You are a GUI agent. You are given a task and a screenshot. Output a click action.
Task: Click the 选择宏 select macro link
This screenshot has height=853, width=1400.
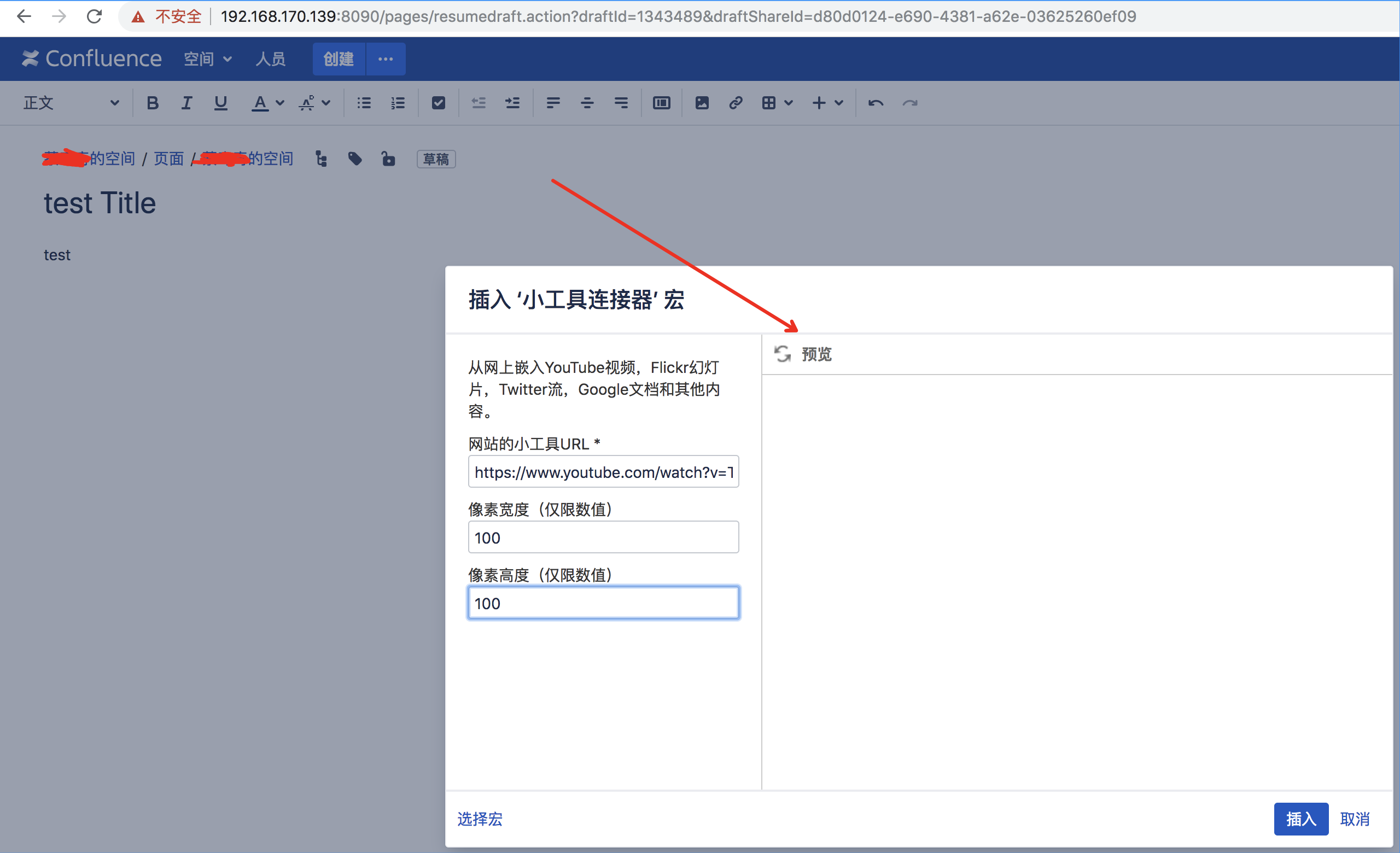pyautogui.click(x=480, y=819)
